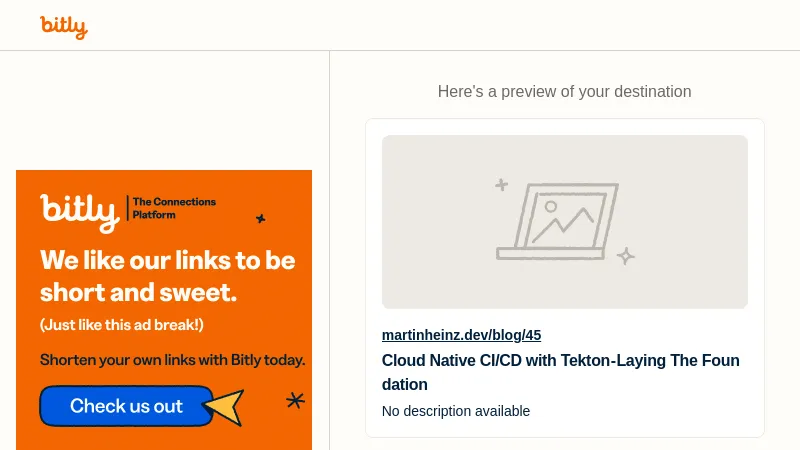The height and width of the screenshot is (450, 800).
Task: Click "(Just like this ad break!)" text
Action: [122, 325]
